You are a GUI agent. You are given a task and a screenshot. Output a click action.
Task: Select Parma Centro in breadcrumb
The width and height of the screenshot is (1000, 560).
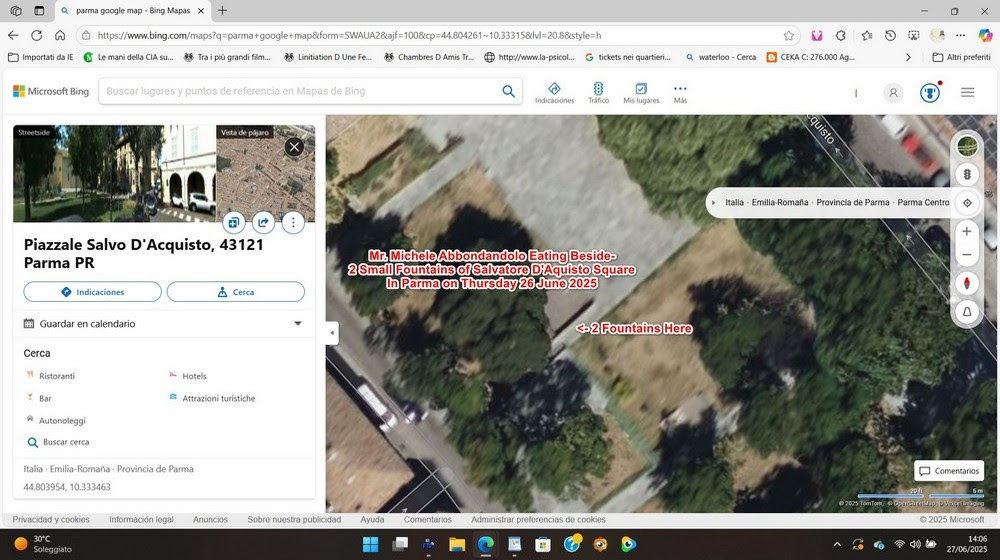click(x=923, y=202)
